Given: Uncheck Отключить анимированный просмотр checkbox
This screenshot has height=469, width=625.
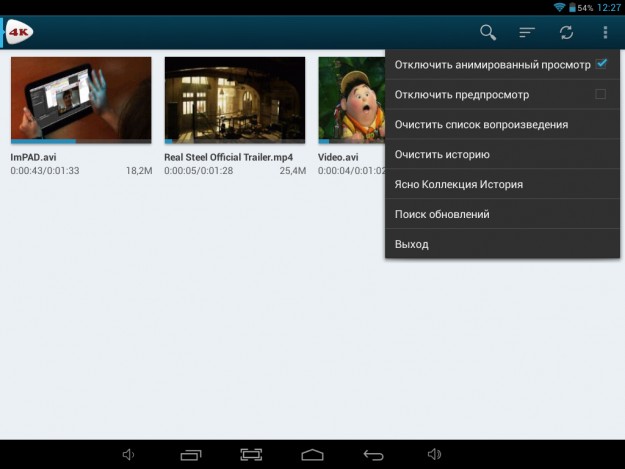Looking at the screenshot, I should coord(601,64).
